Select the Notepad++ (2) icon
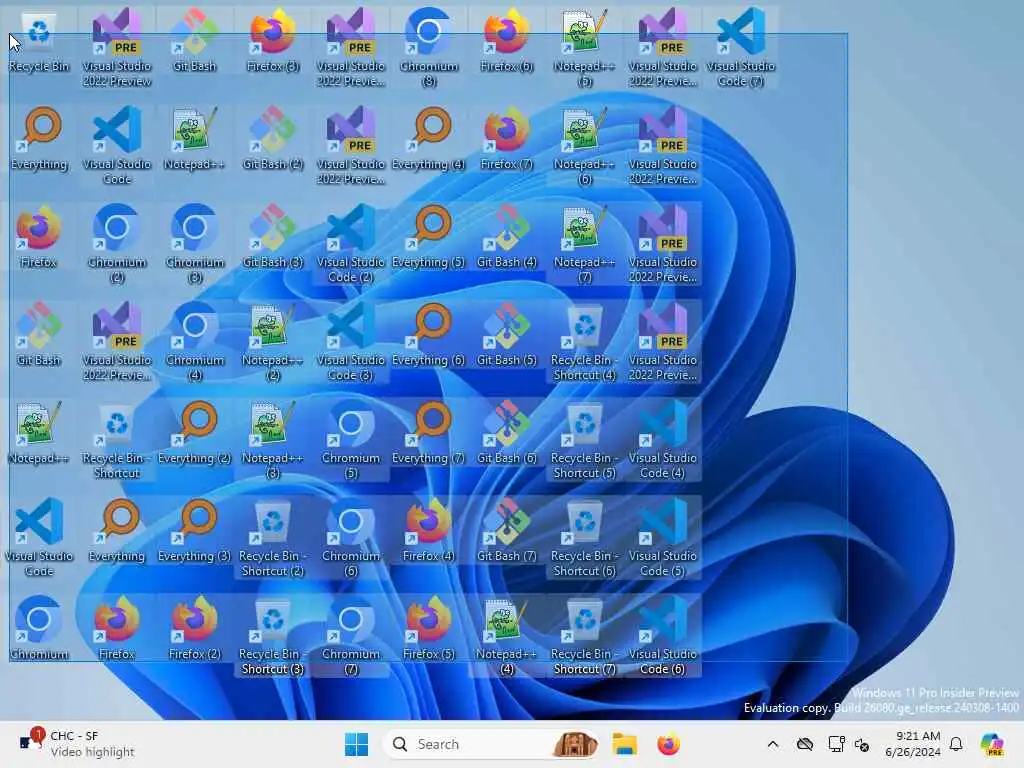Image resolution: width=1024 pixels, height=768 pixels. (x=273, y=342)
